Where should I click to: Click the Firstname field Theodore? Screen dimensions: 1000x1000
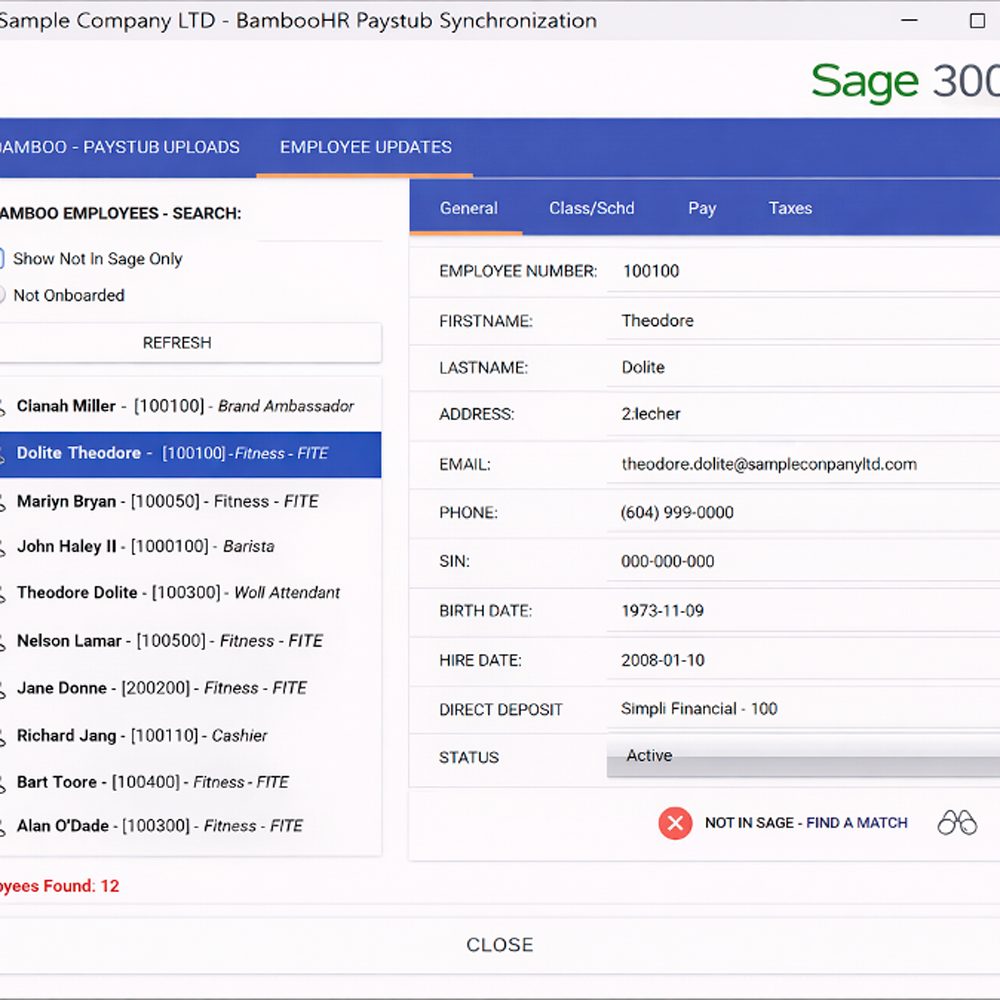pos(803,320)
